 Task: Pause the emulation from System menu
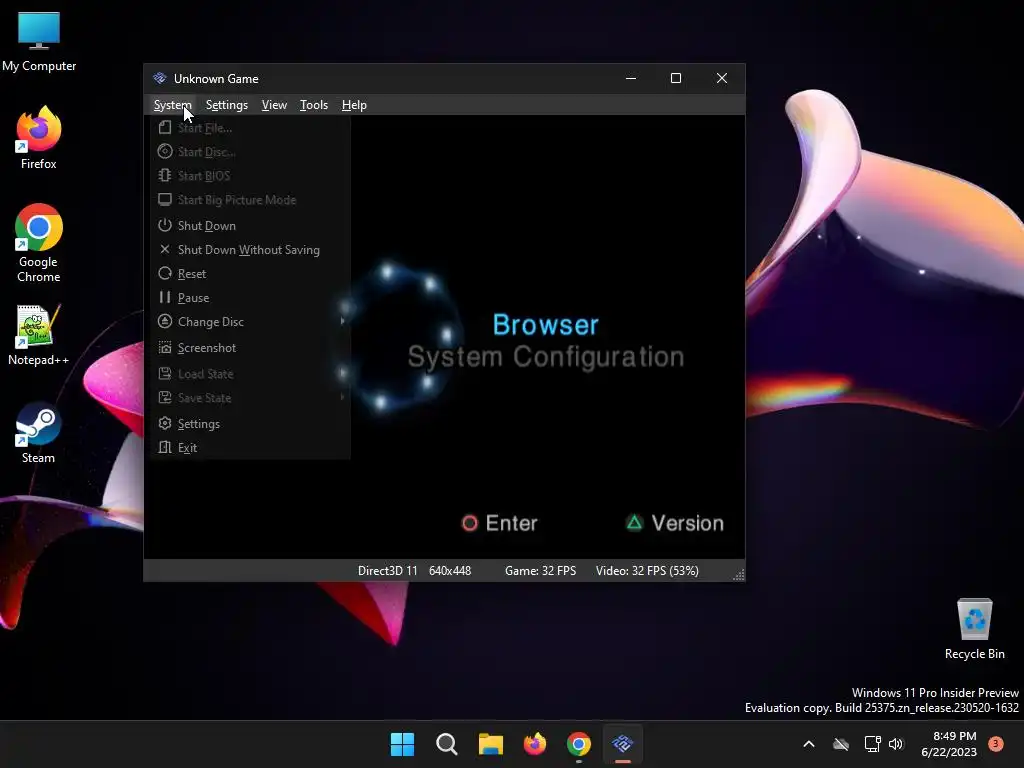pos(250,298)
